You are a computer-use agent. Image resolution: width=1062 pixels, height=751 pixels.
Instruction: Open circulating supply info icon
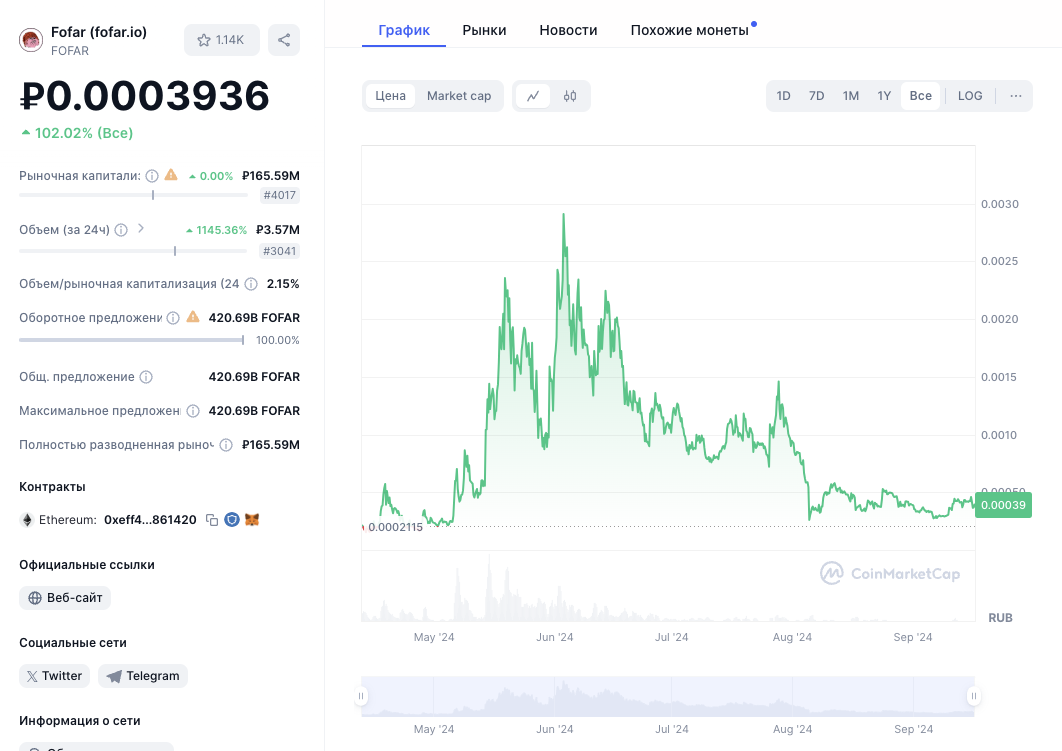[x=173, y=318]
